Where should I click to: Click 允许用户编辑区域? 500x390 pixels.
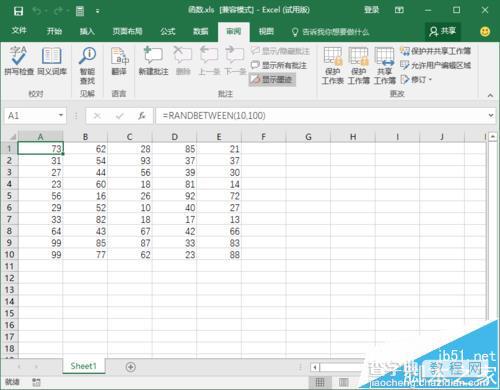[435, 65]
